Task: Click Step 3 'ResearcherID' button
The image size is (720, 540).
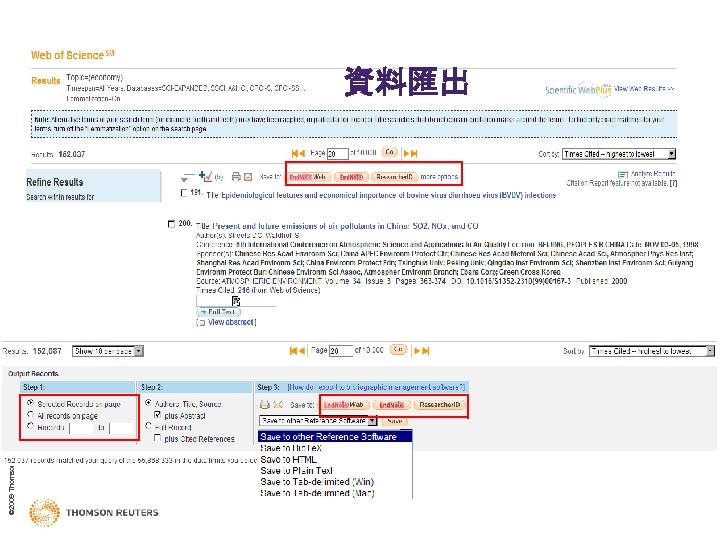Action: (440, 405)
